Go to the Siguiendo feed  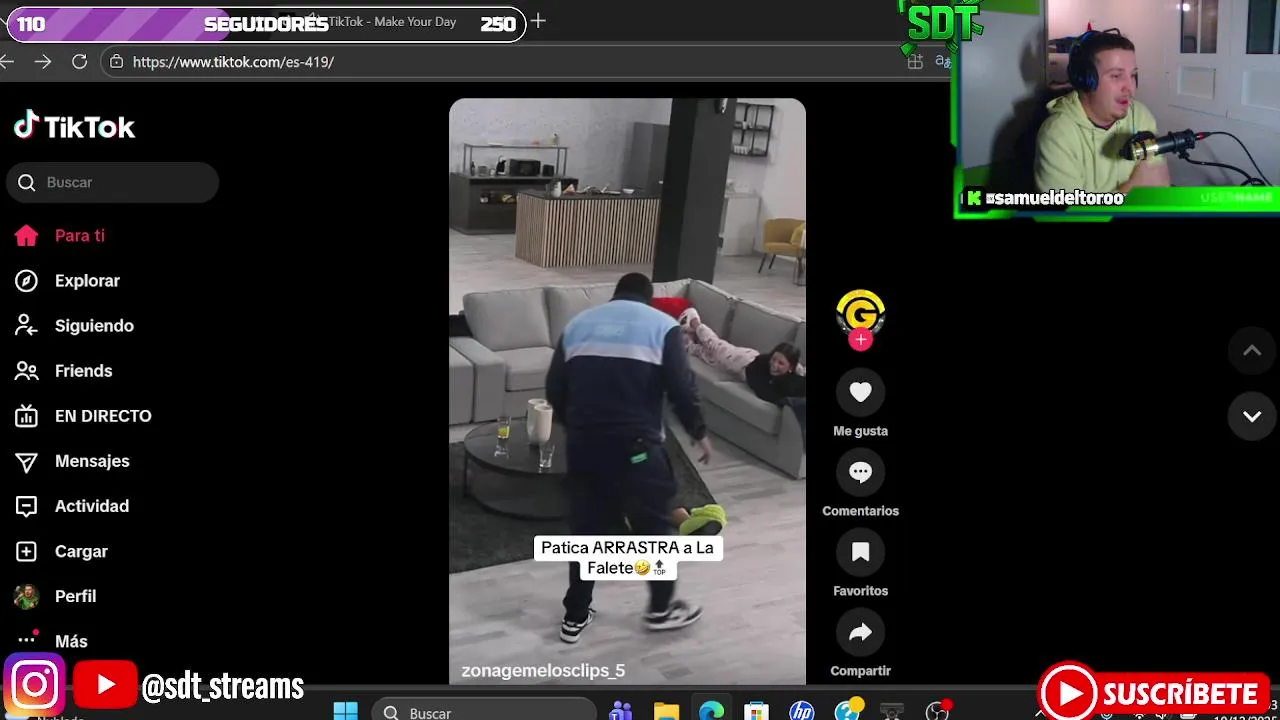click(x=94, y=326)
